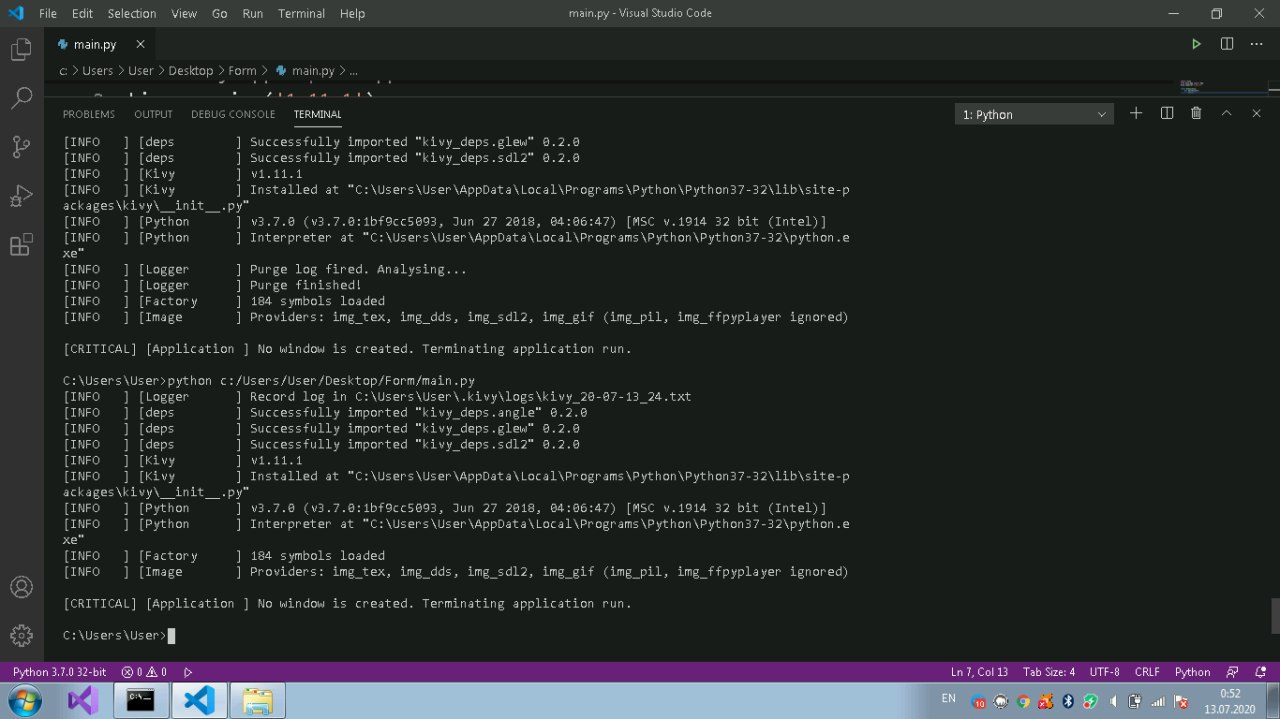Open the VS Code logo application menu
Screen dimensions: 1280x719
(x=15, y=13)
